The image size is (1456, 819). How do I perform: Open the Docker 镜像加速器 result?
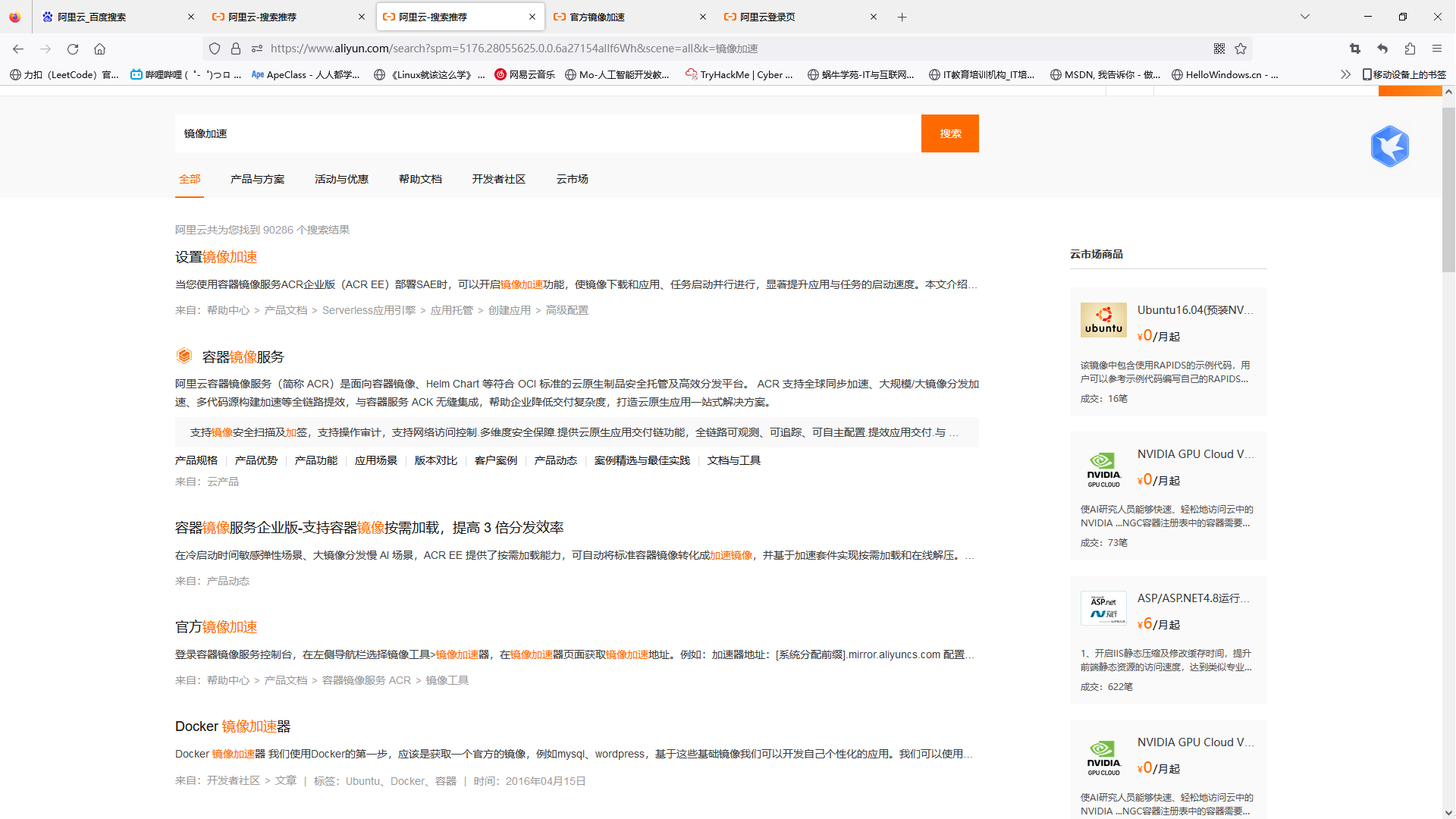tap(233, 726)
